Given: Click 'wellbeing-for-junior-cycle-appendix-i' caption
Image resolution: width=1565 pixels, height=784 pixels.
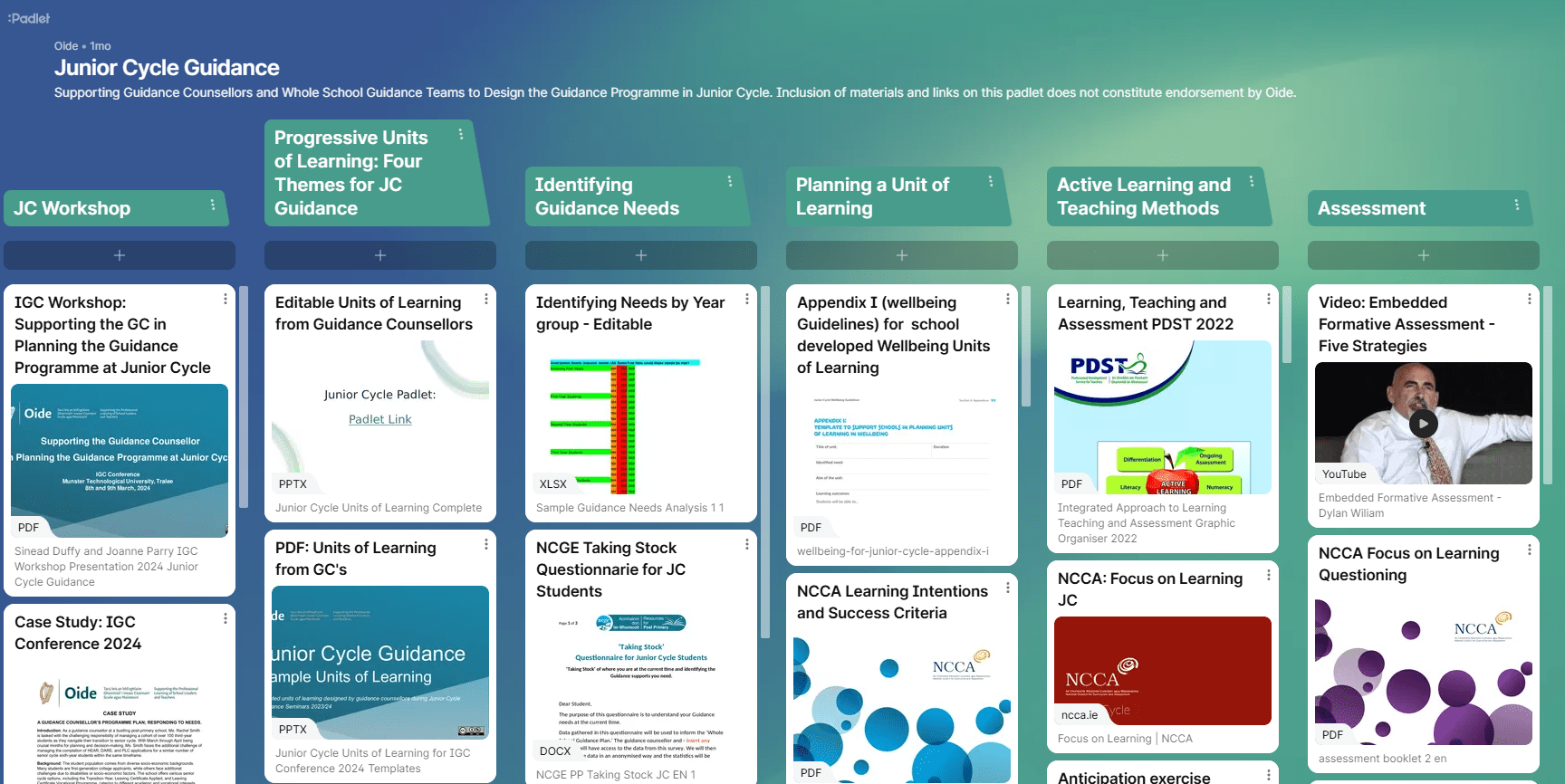Looking at the screenshot, I should (893, 551).
